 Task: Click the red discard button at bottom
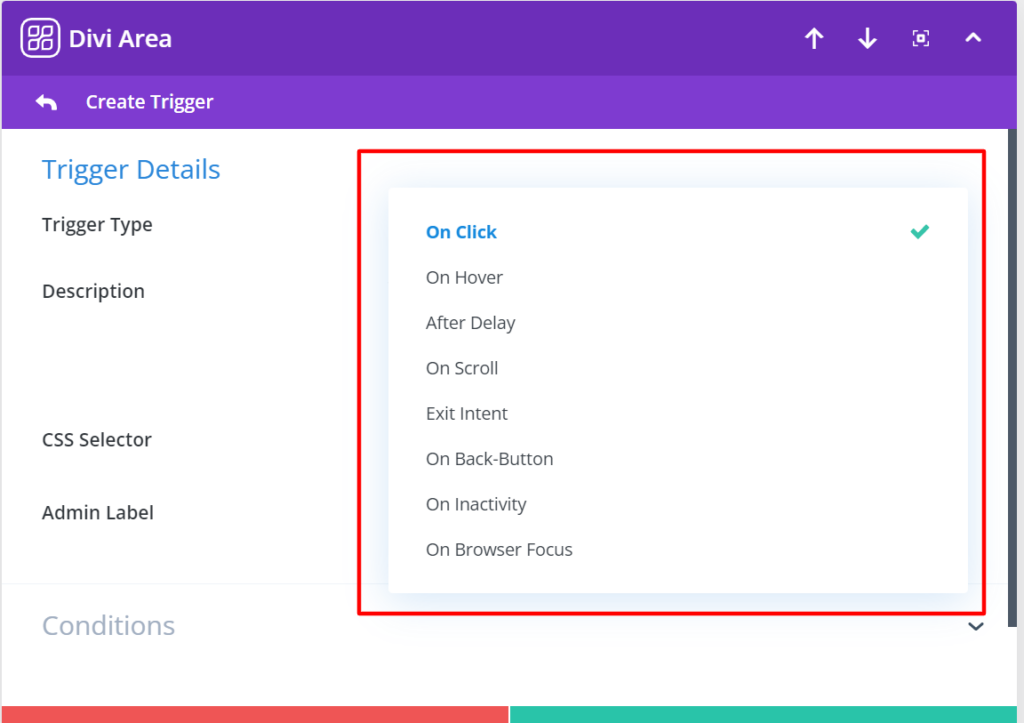point(255,715)
